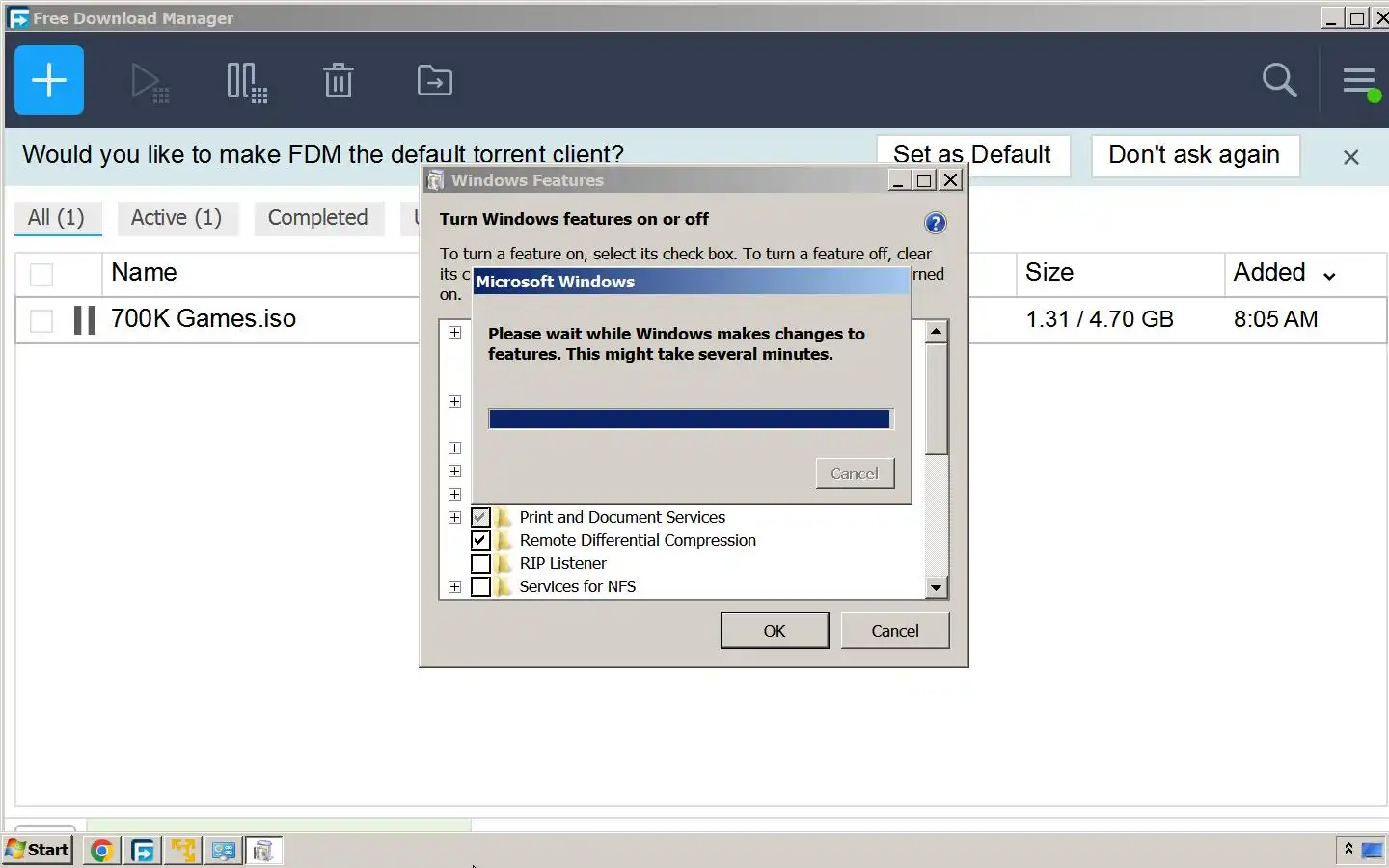Tick the checkbox for 700K Games.iso
Image resolution: width=1389 pixels, height=868 pixels.
pos(41,320)
